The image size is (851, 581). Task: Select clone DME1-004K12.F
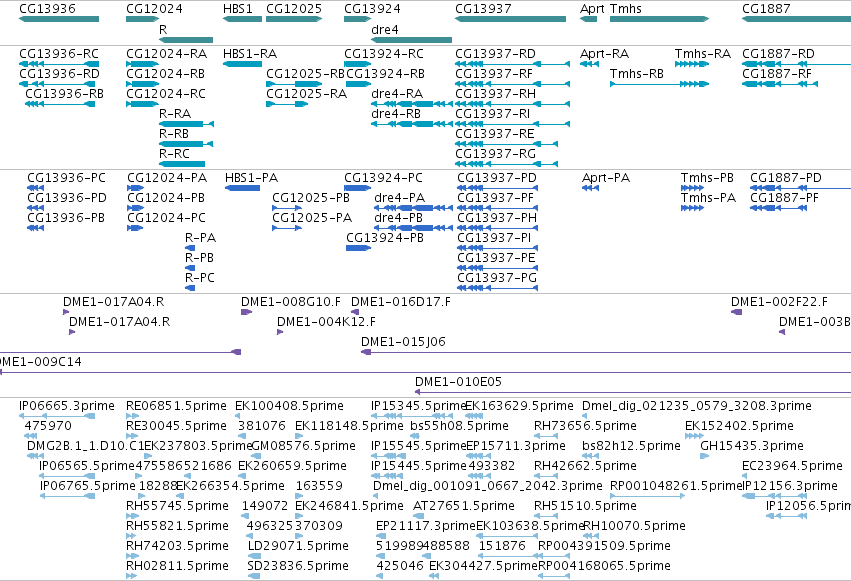[x=326, y=322]
